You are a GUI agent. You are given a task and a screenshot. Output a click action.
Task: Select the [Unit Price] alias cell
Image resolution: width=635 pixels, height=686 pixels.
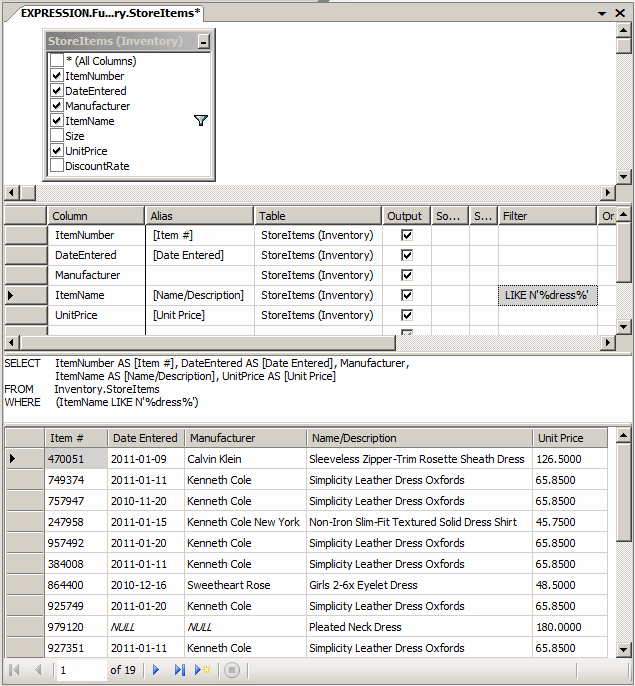(x=200, y=315)
